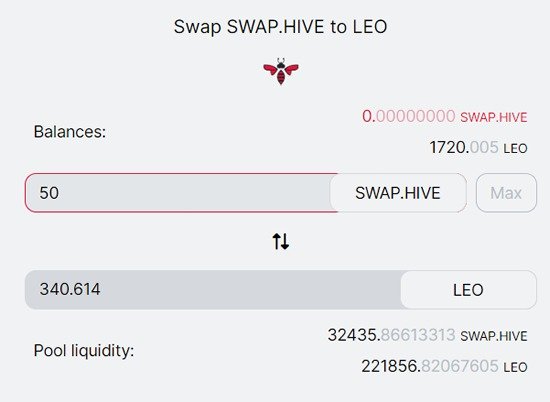Click the Swap SWAP.HIVE to LEO heading

point(281,27)
